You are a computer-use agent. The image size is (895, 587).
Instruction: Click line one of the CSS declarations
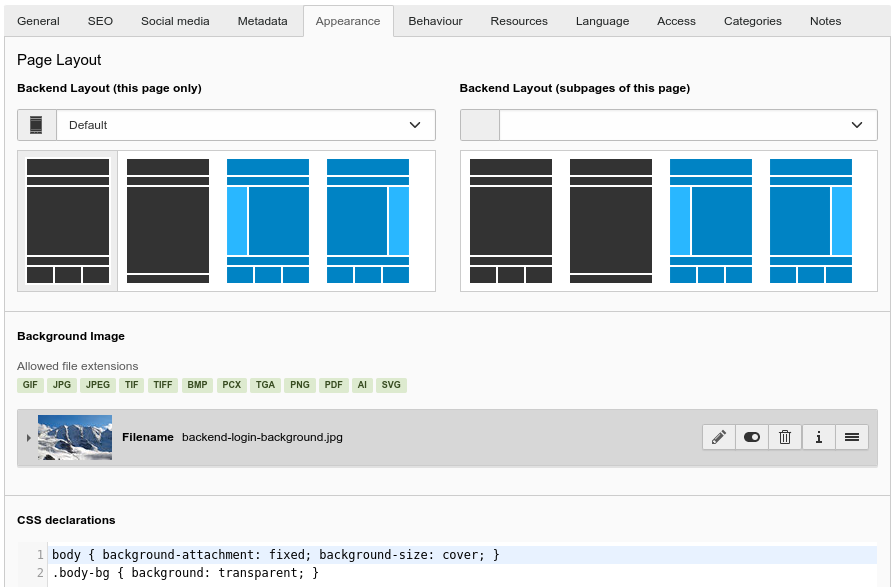click(275, 554)
